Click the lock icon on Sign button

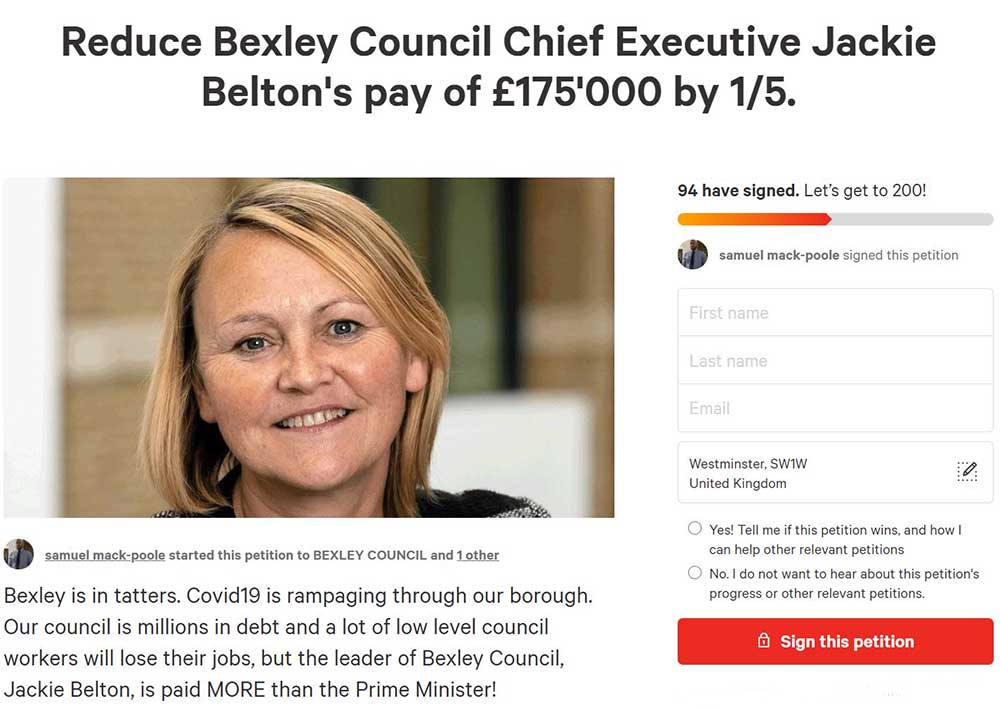pyautogui.click(x=764, y=641)
